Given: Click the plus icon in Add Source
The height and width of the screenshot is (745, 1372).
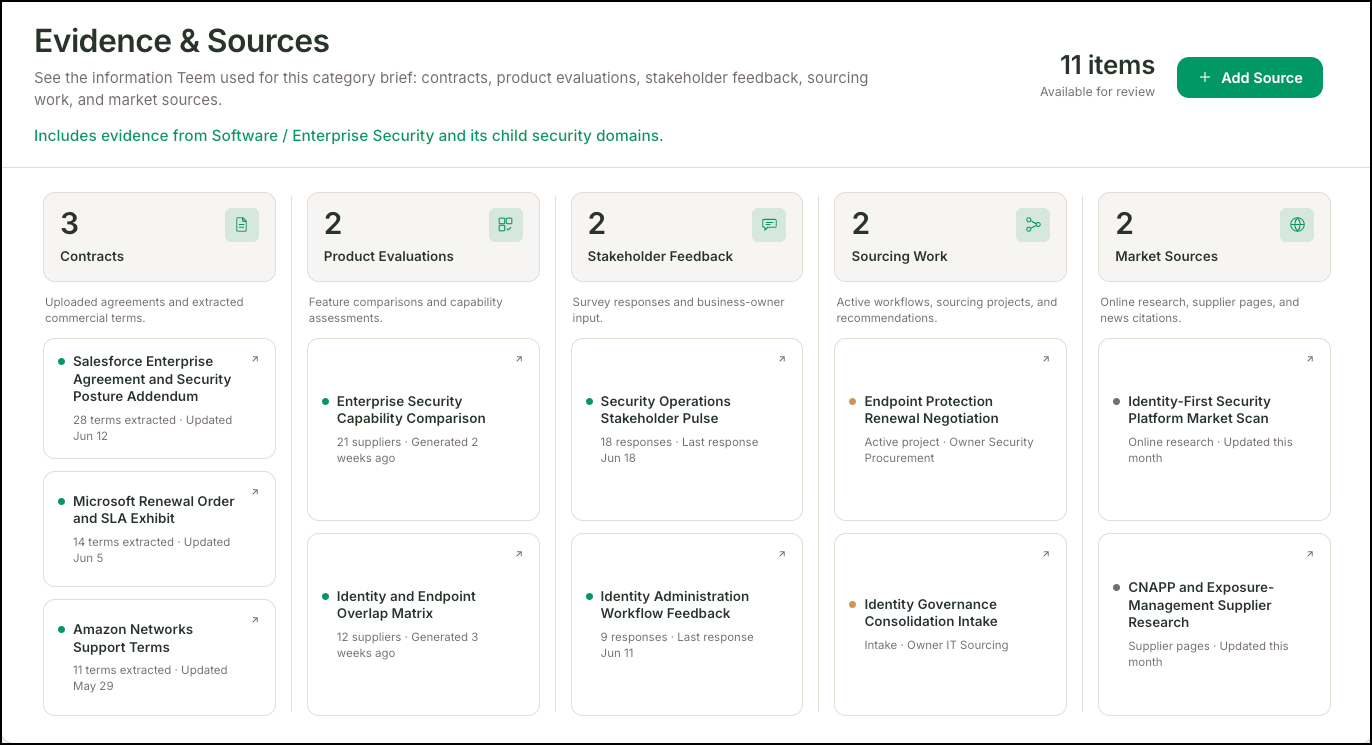Looking at the screenshot, I should pos(1205,77).
